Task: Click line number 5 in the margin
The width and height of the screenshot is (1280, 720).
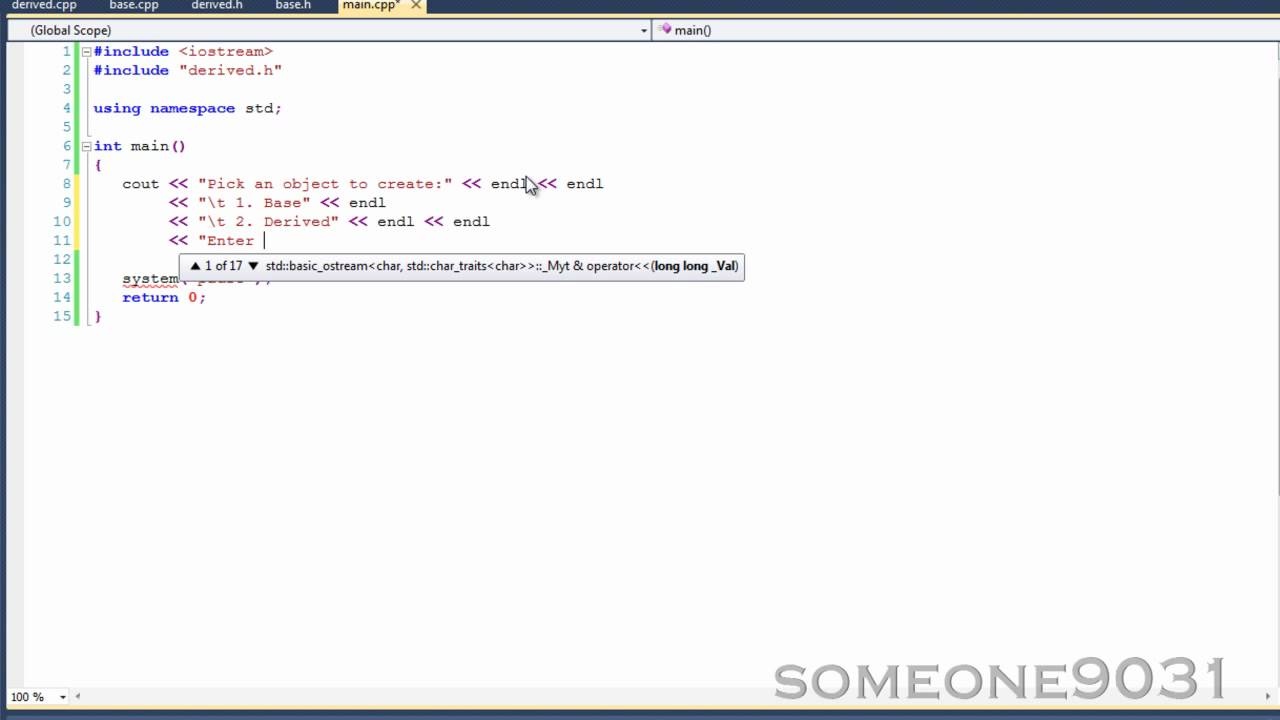Action: pos(66,127)
